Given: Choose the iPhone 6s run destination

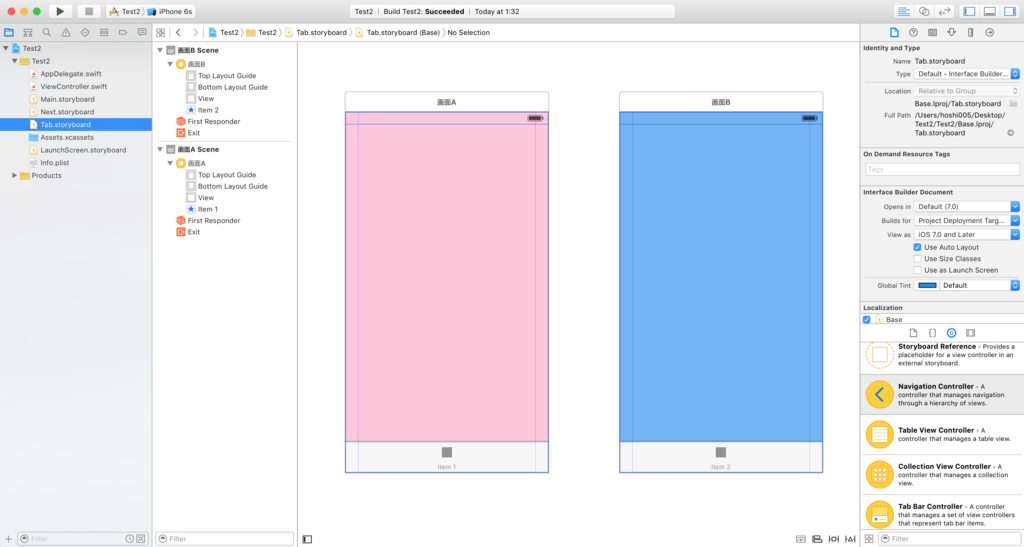Looking at the screenshot, I should [170, 11].
